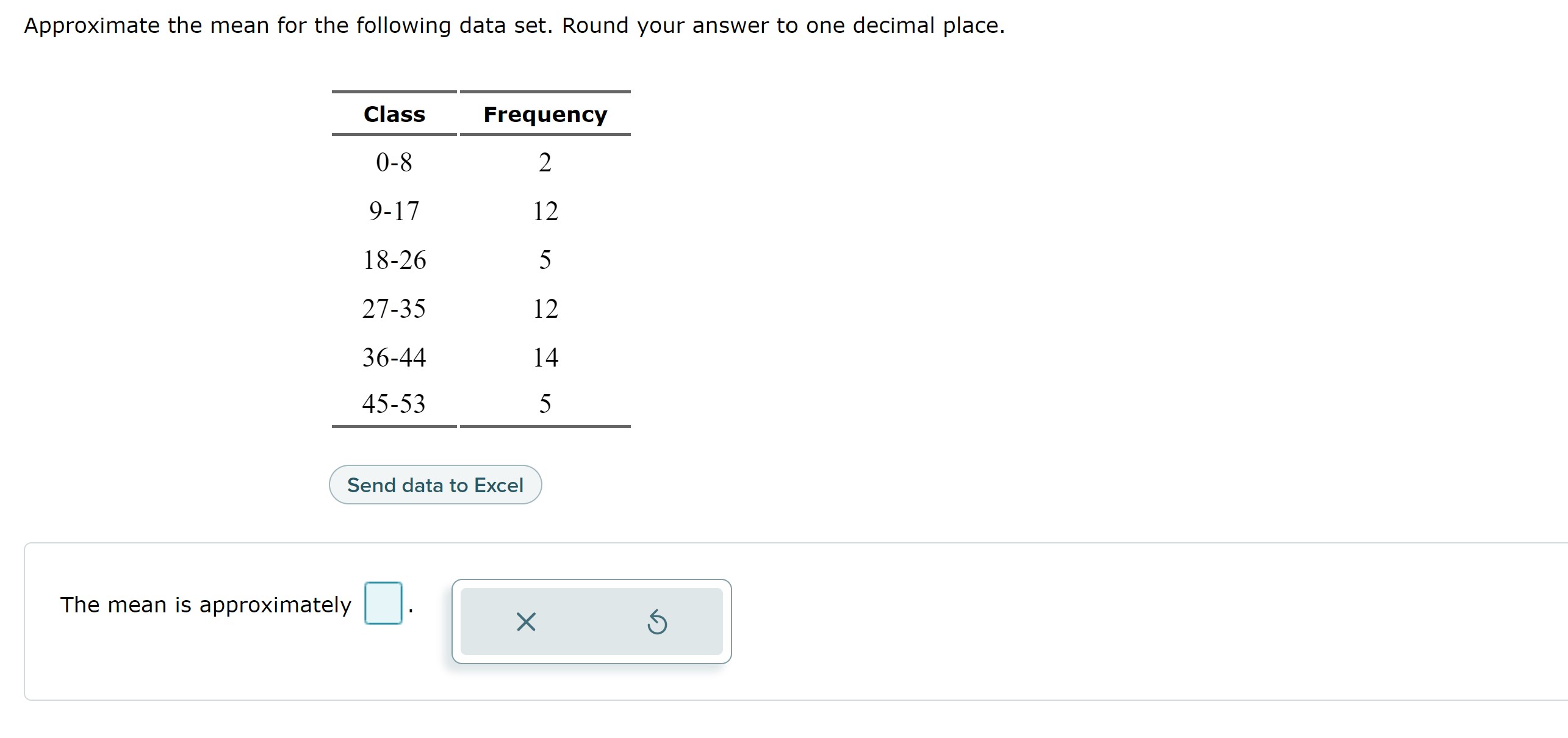Viewport: 1568px width, 738px height.
Task: Click the frequency value 12
Action: click(x=547, y=210)
